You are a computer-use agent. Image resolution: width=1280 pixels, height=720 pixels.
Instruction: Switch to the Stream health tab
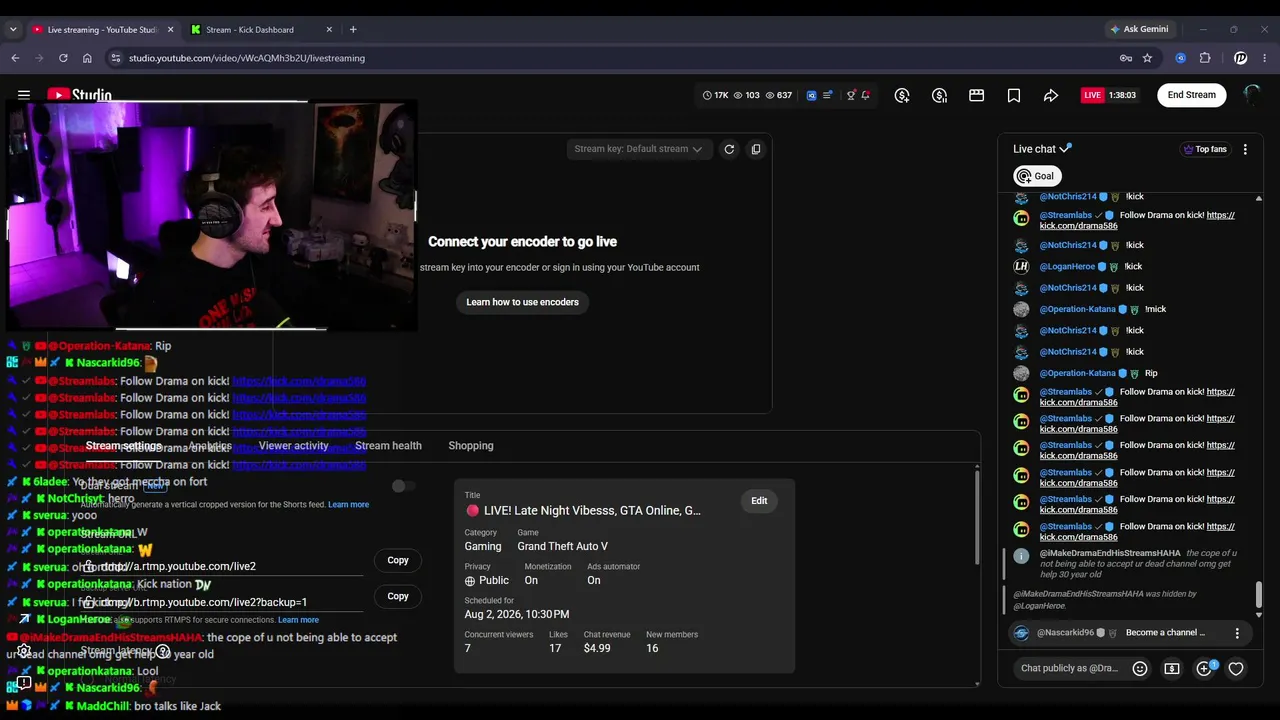(388, 446)
